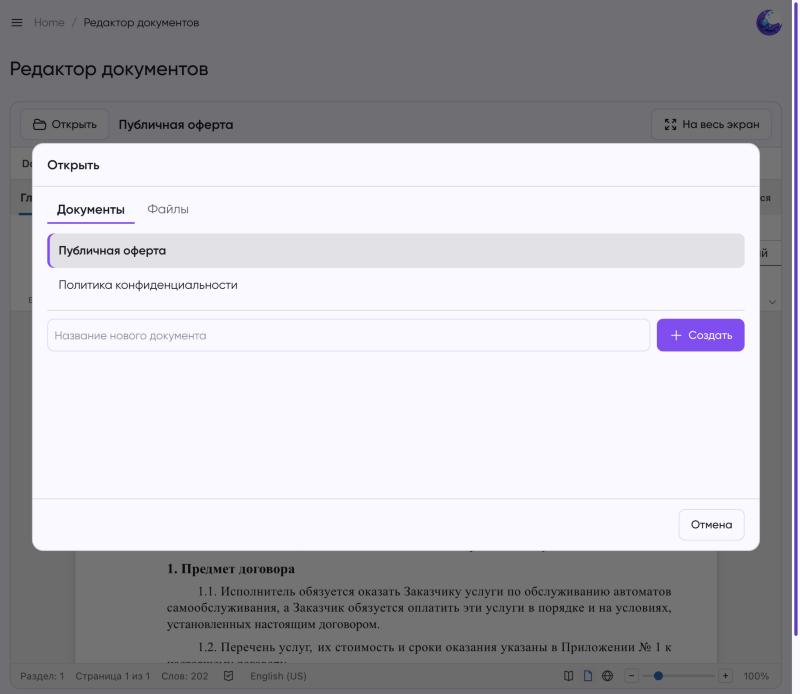Click Страница 1 из 1 in status bar
The height and width of the screenshot is (694, 800).
[113, 676]
